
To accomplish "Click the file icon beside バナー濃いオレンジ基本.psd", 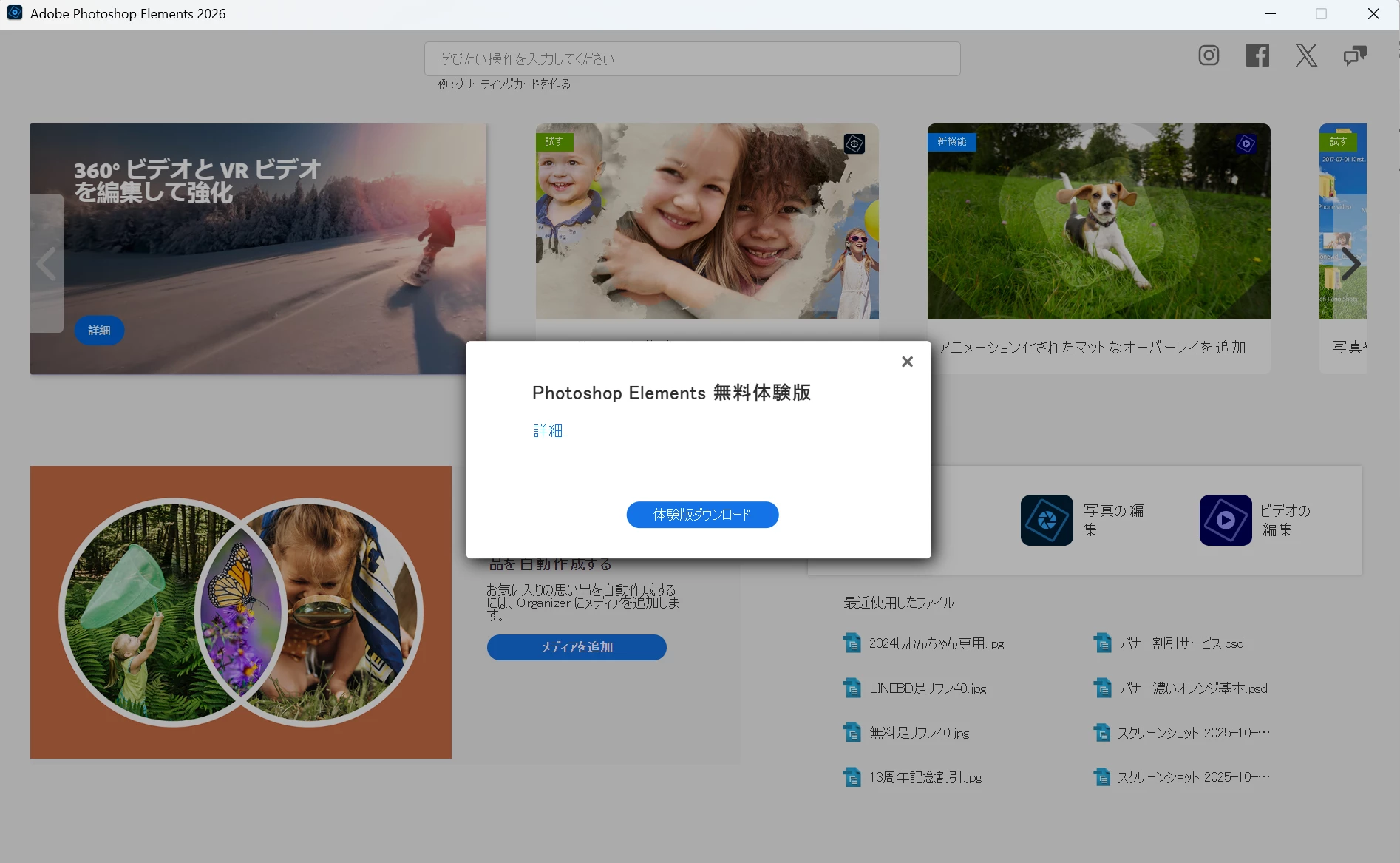I will (x=1103, y=688).
